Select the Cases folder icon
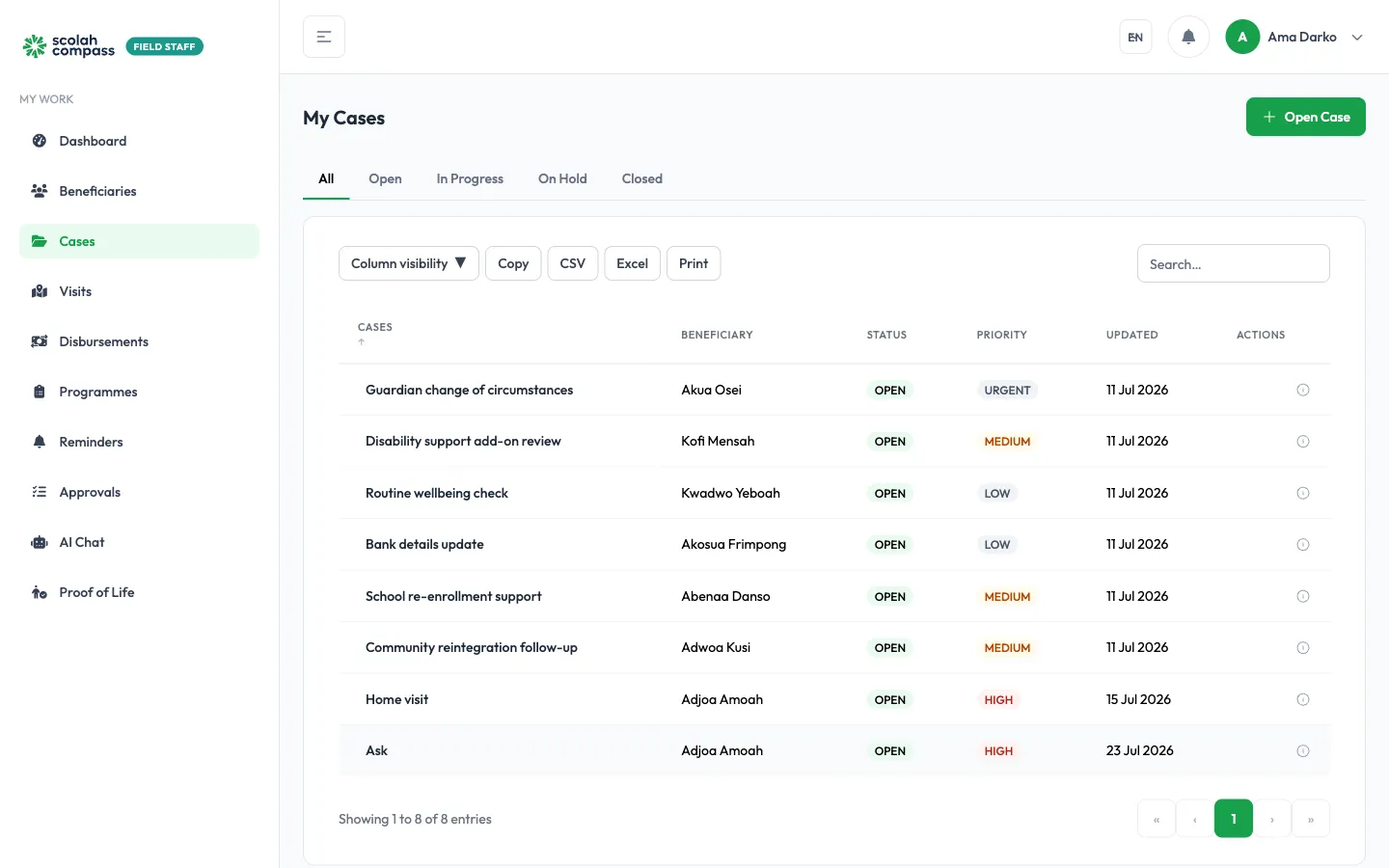 [40, 241]
